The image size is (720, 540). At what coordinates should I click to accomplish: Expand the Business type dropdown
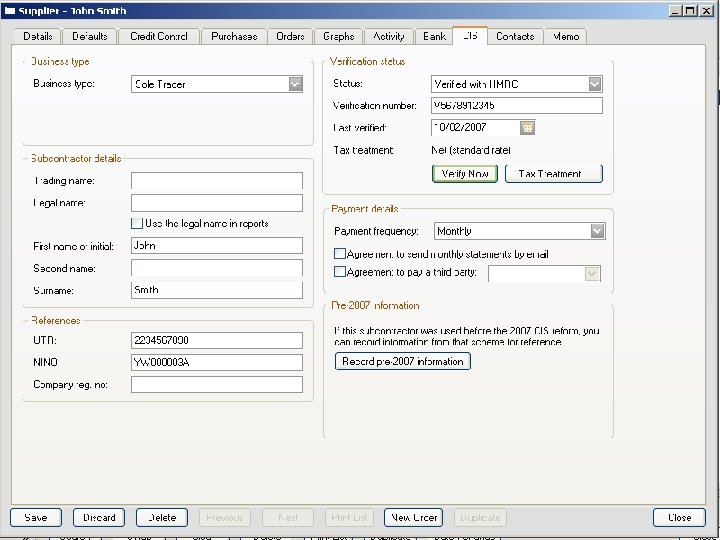(x=296, y=84)
